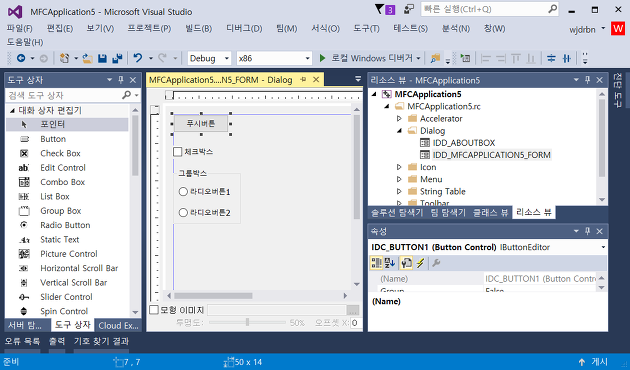Browse for image with the ... button
630x370 pixels.
click(x=353, y=310)
